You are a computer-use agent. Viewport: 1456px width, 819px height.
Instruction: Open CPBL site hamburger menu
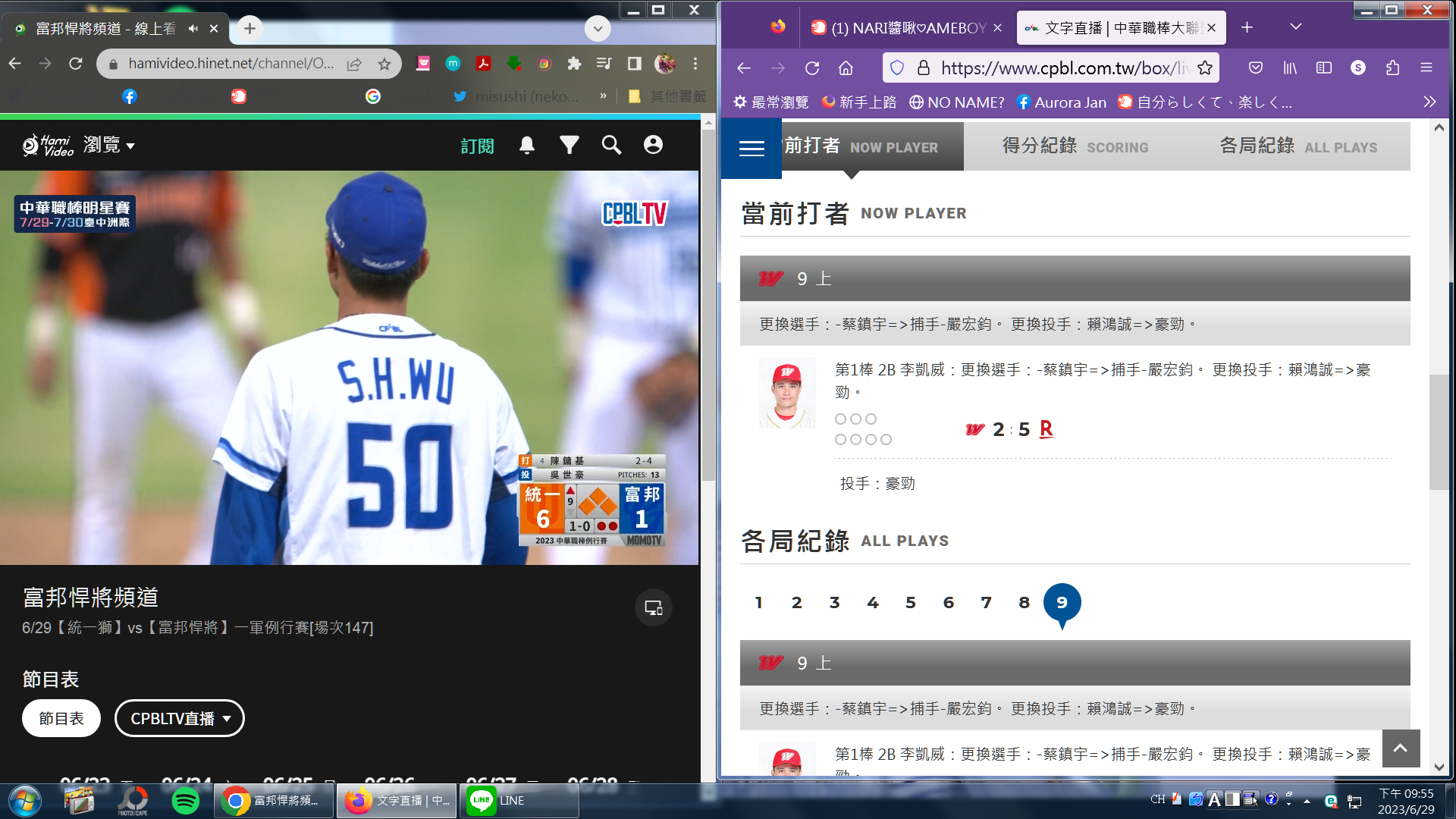[x=752, y=149]
